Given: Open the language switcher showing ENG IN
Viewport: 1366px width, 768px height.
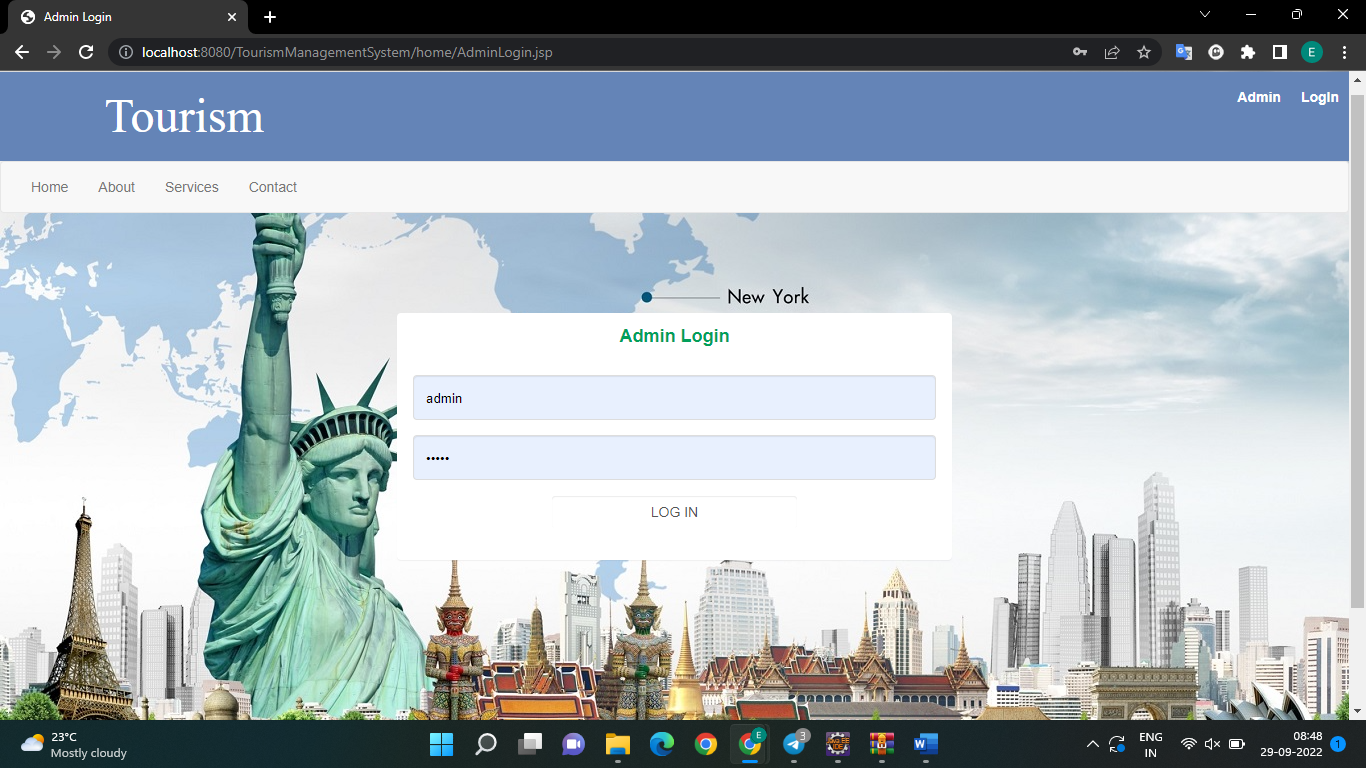Looking at the screenshot, I should tap(1150, 744).
